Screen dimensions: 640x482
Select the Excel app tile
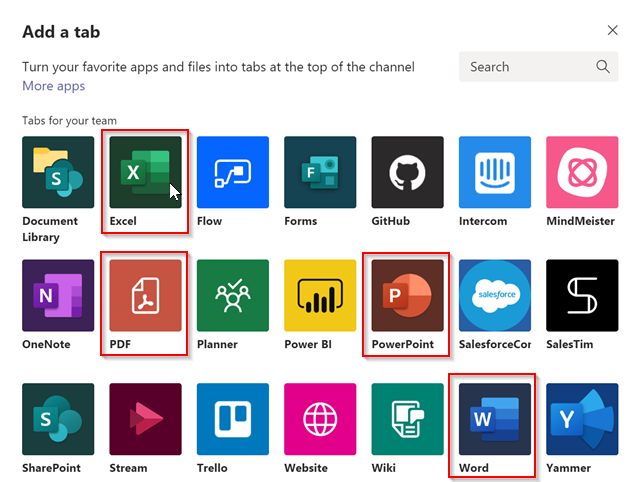pos(145,172)
